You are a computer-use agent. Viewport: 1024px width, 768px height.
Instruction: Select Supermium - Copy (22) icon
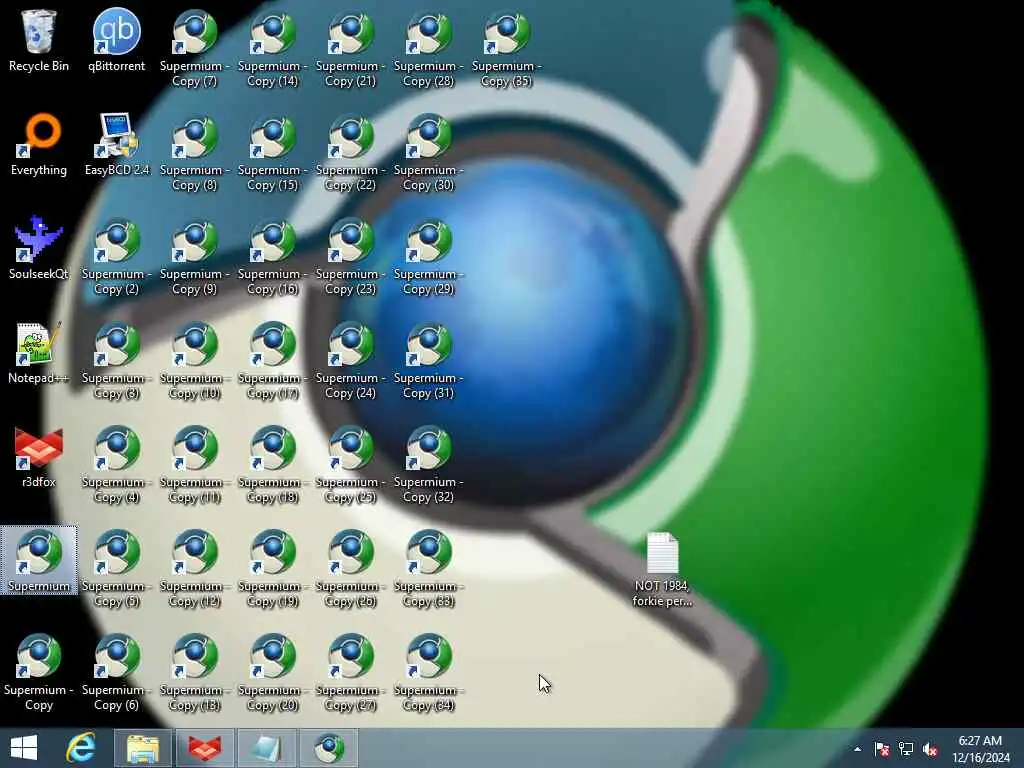[350, 153]
